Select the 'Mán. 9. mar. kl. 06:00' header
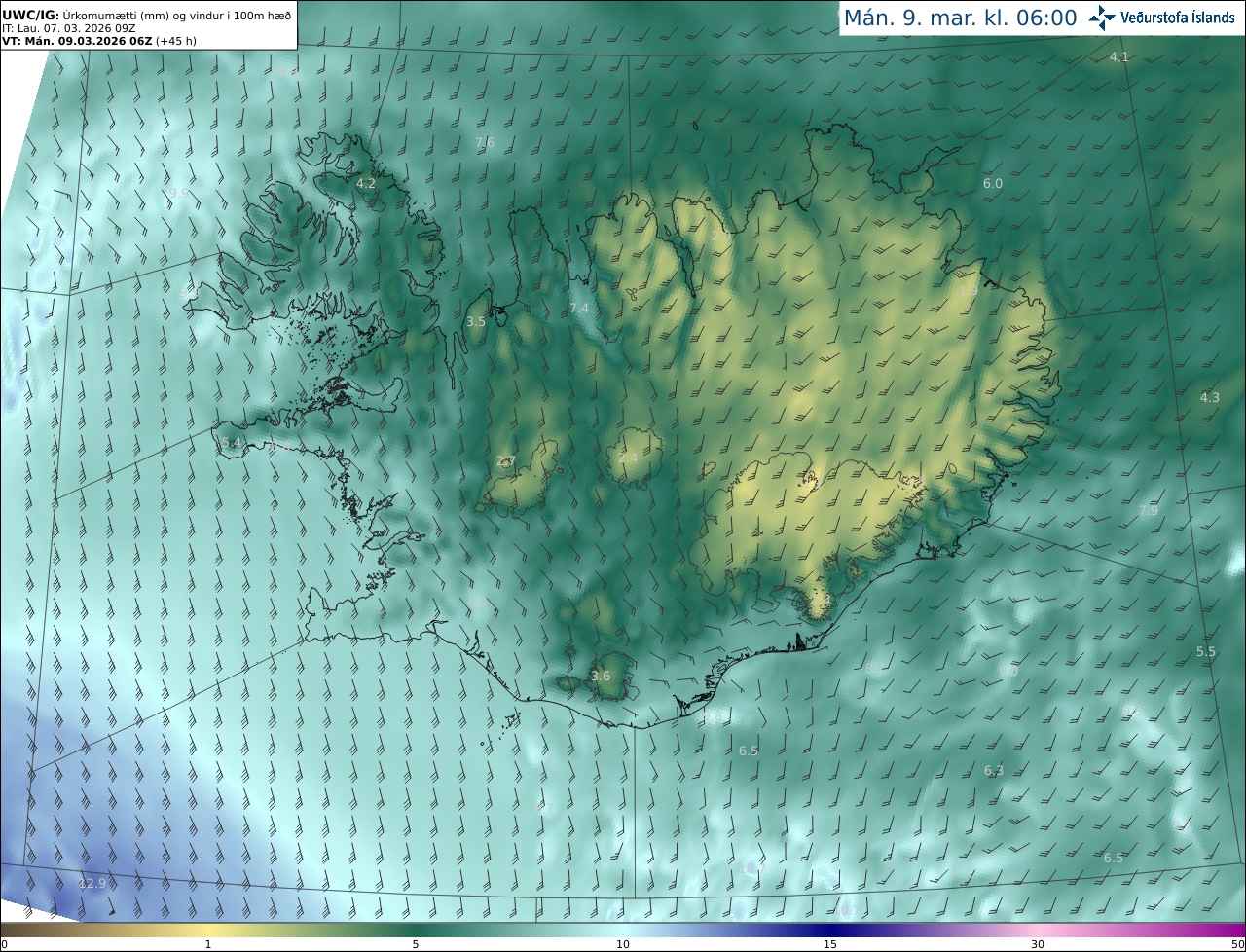 coord(960,18)
